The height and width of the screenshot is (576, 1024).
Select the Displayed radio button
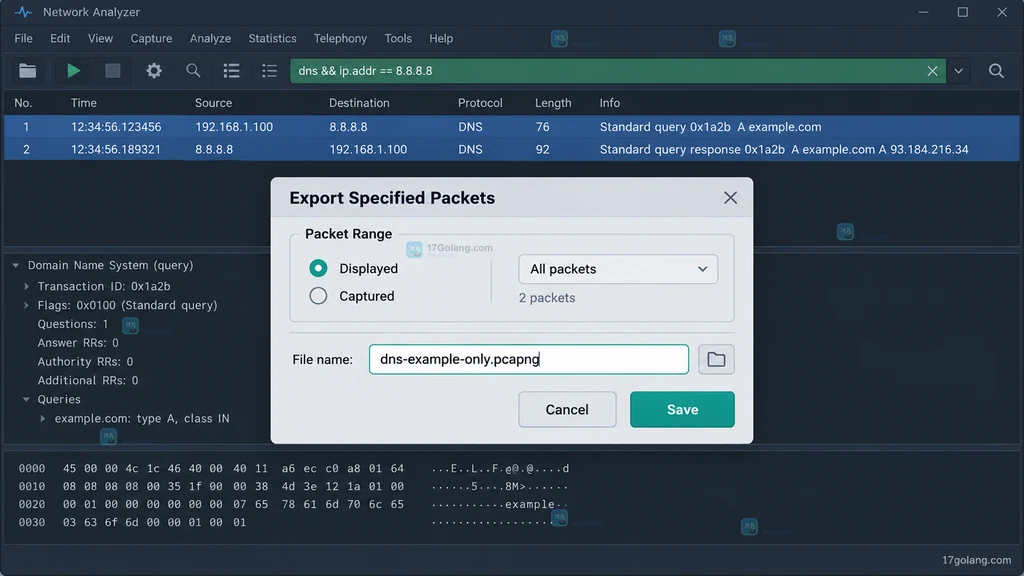pos(318,268)
